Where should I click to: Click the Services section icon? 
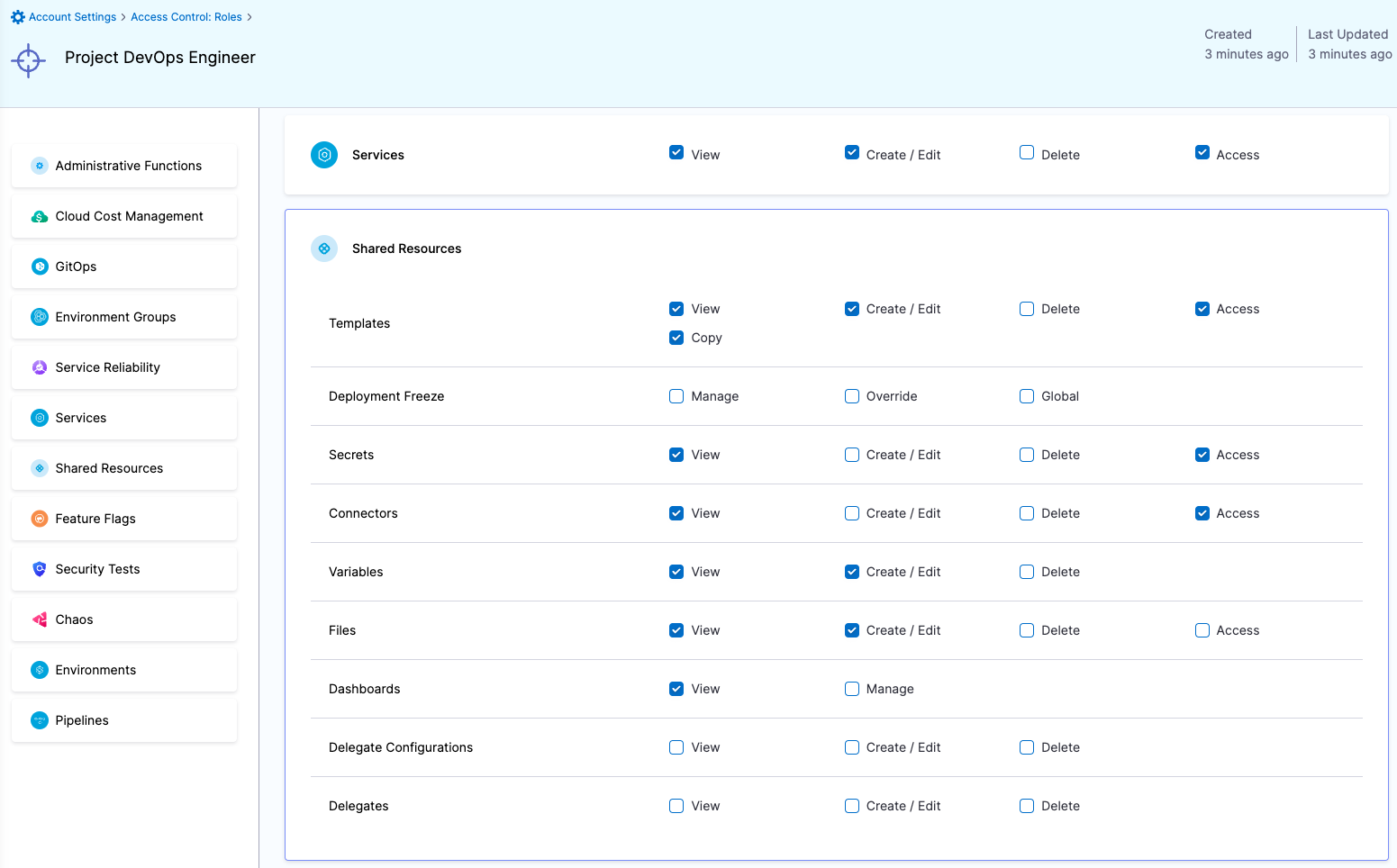[x=324, y=154]
